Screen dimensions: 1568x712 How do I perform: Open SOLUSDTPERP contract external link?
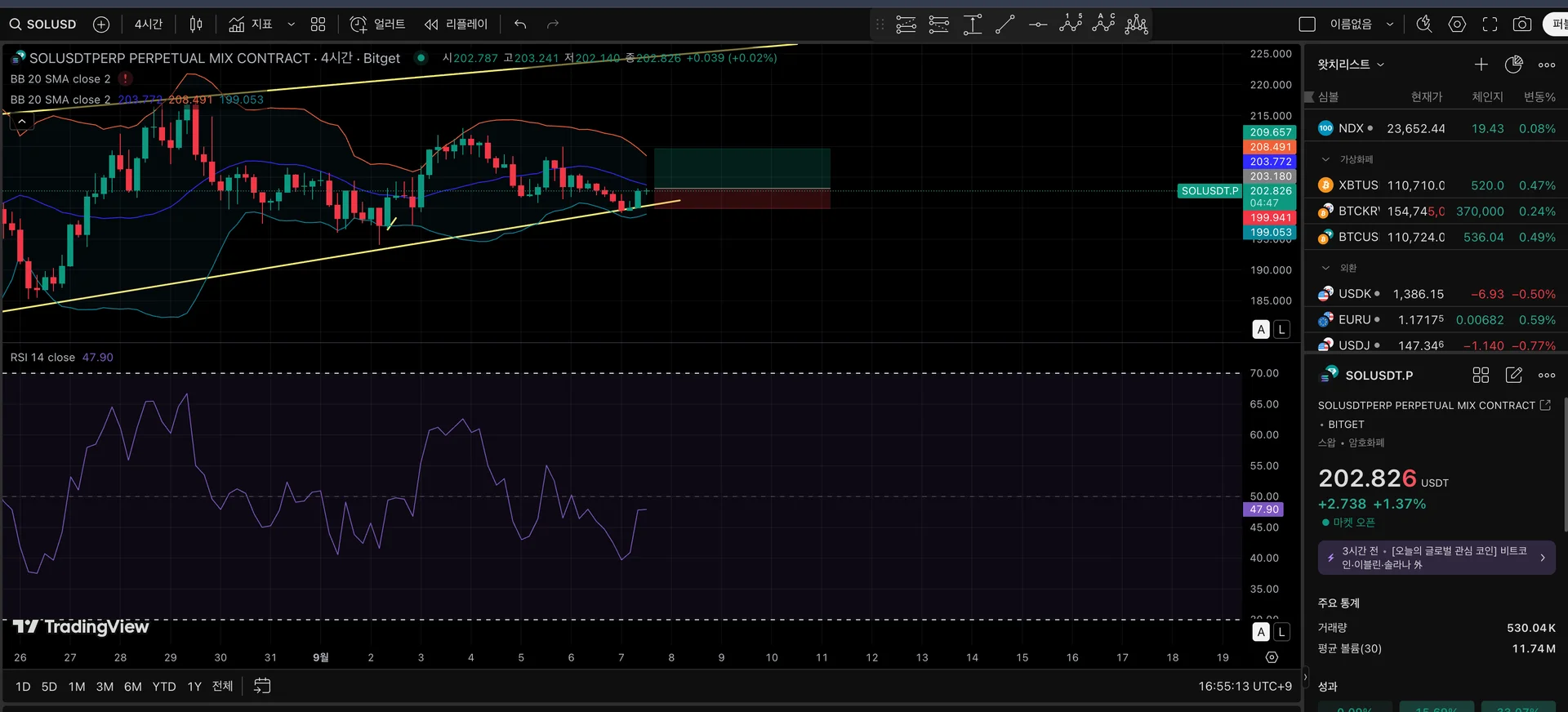pos(1545,405)
